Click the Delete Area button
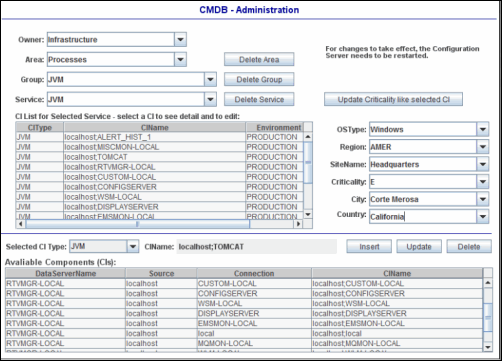The image size is (502, 361). pyautogui.click(x=259, y=60)
